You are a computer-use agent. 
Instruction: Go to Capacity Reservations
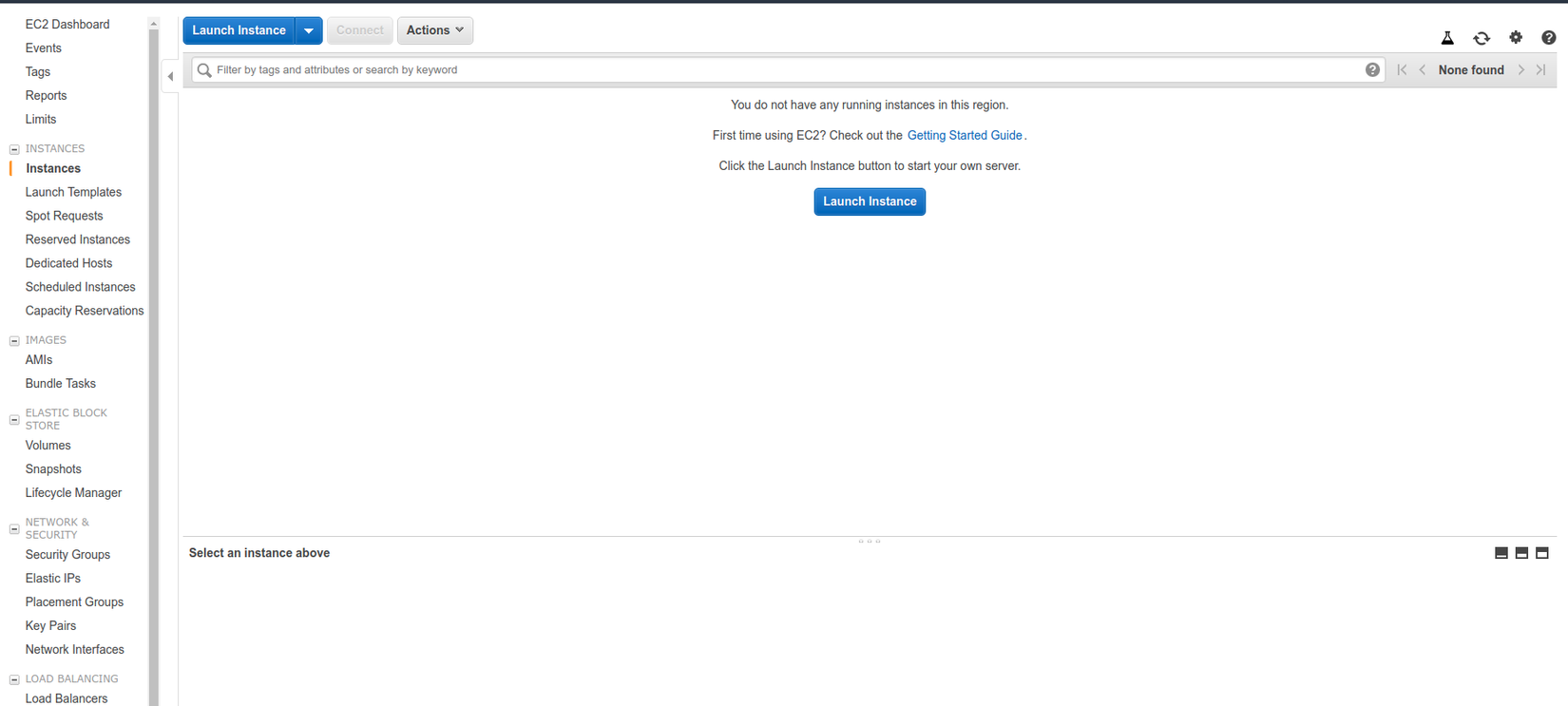click(x=85, y=311)
